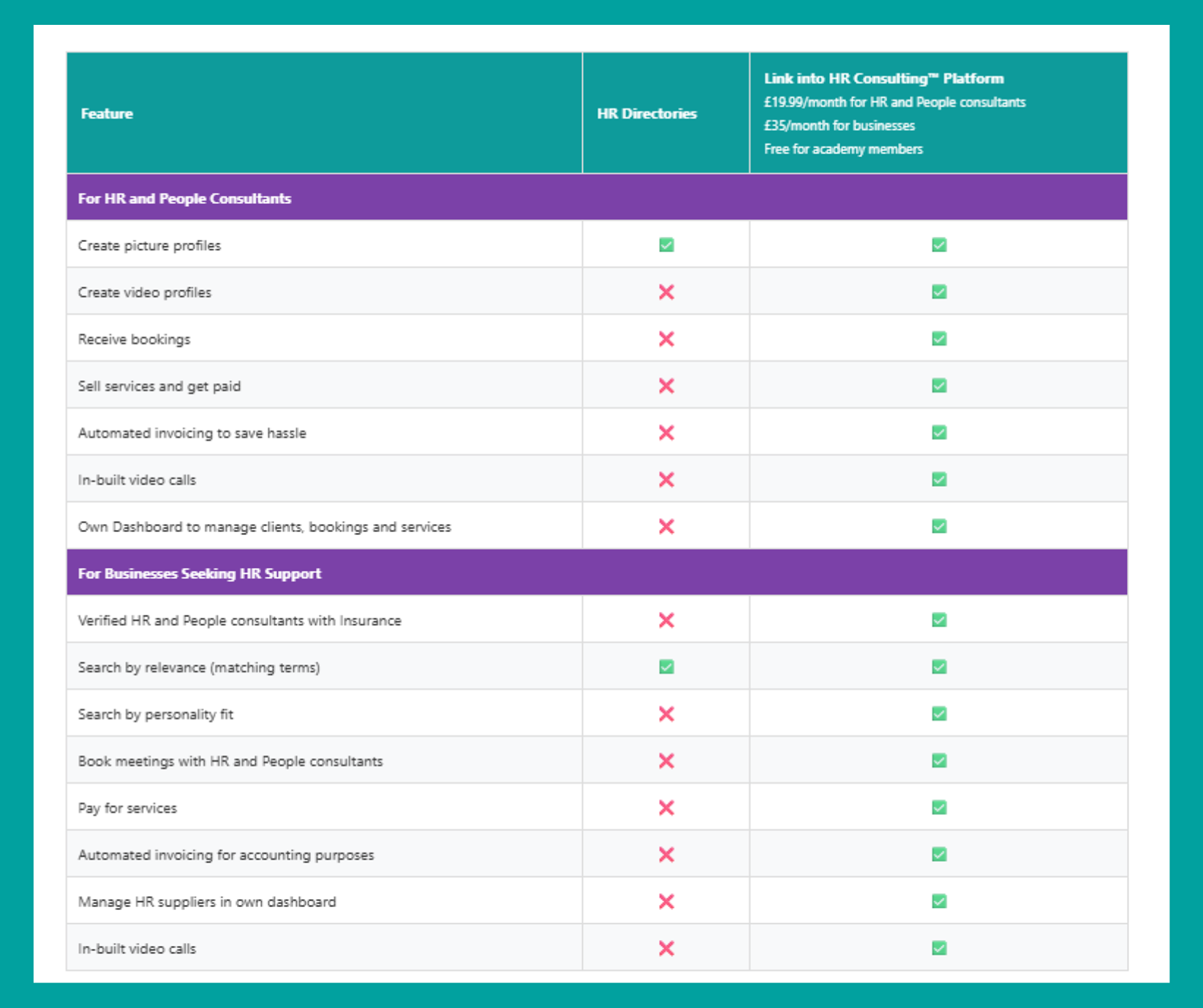Click the green checkmark for Create video profiles
The image size is (1203, 1008).
939,292
